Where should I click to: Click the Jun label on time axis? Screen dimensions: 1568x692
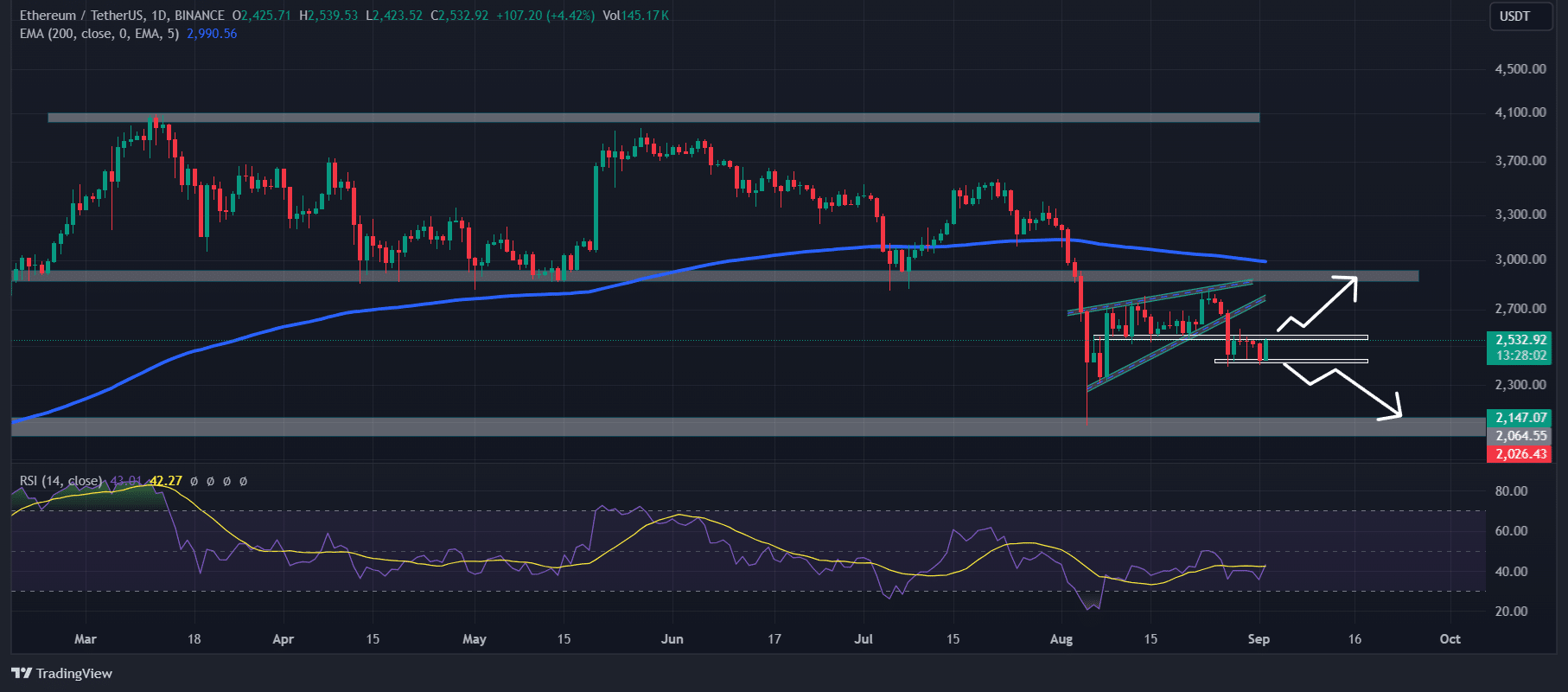(672, 639)
